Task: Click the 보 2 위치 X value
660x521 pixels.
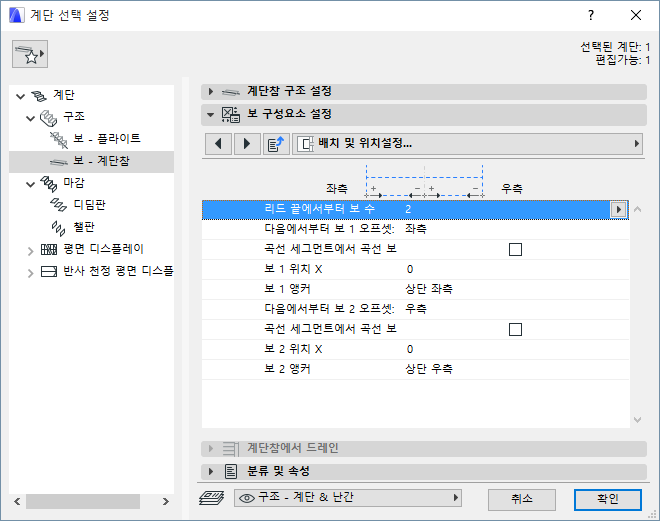Action: [x=410, y=349]
